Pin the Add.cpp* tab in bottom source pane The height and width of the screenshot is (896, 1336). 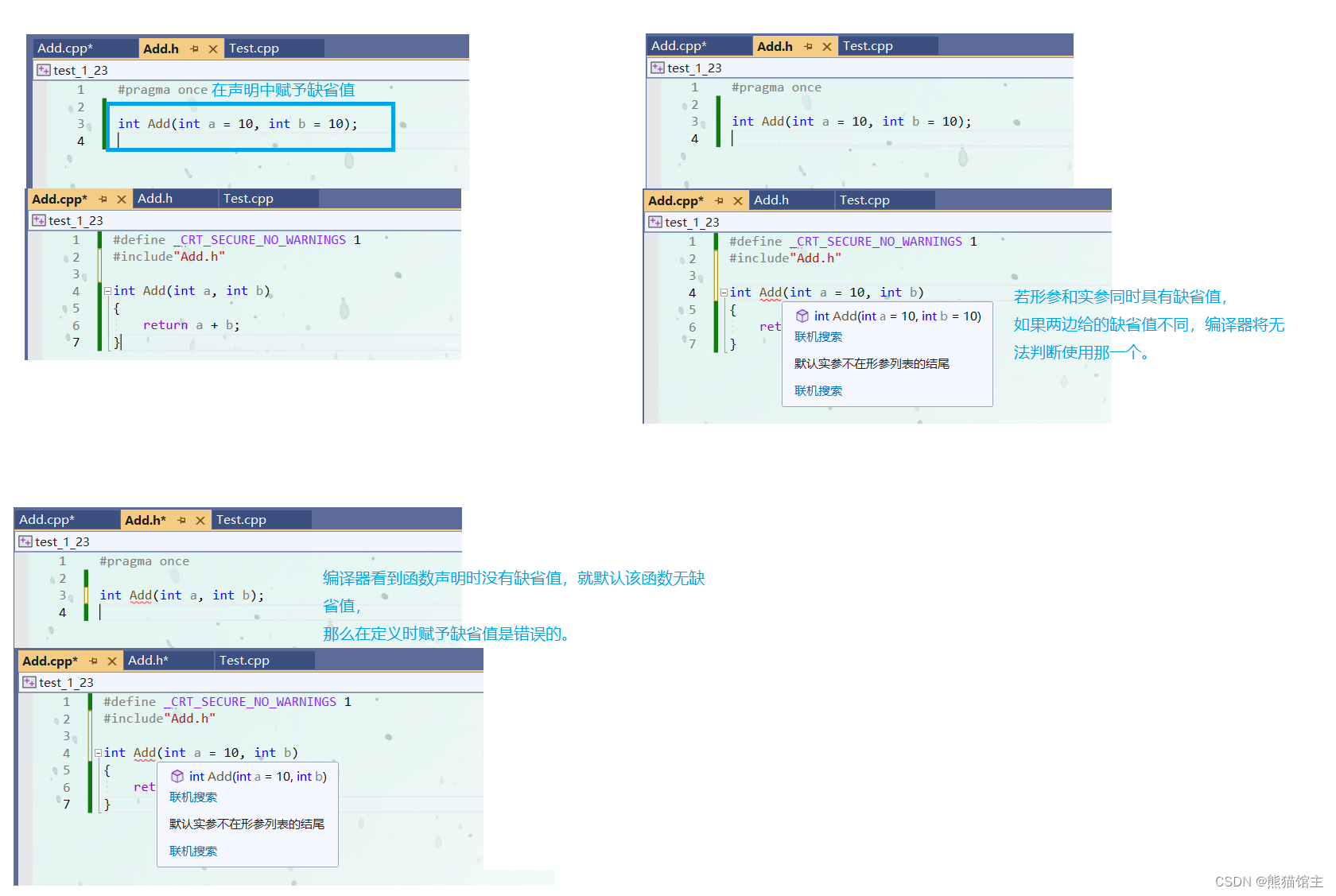93,661
